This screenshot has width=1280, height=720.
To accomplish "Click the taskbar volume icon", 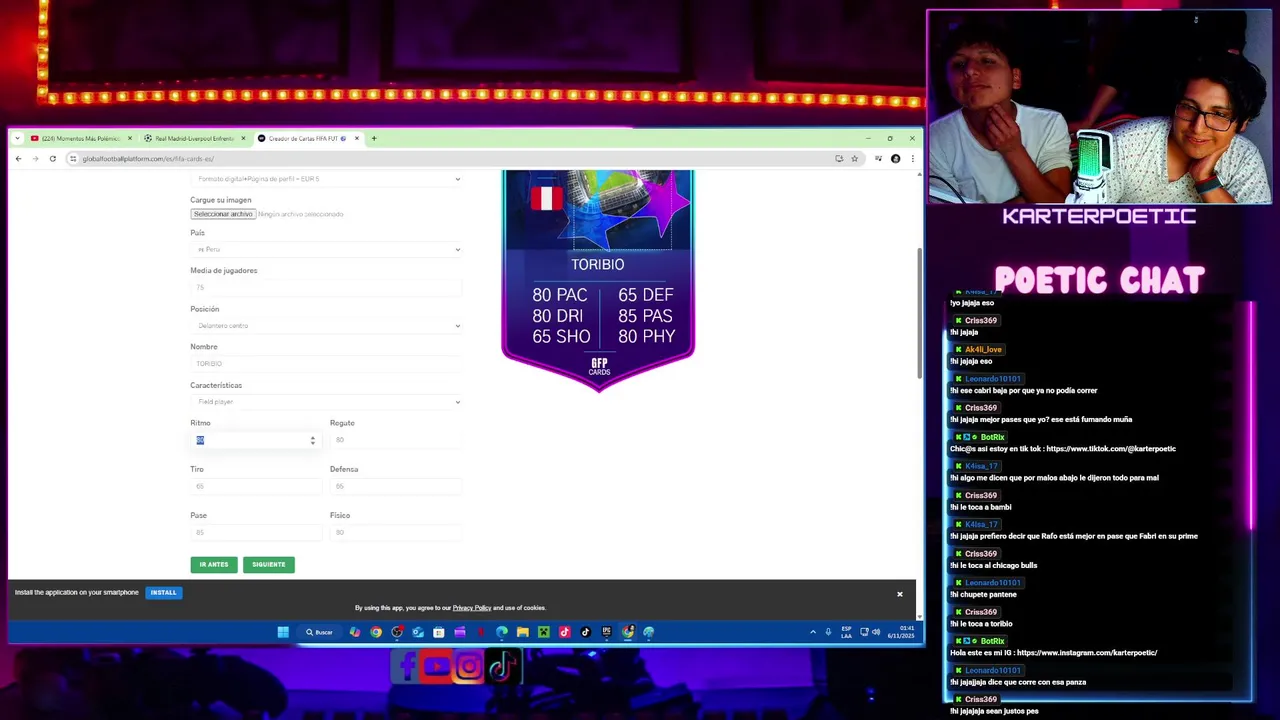I will 876,632.
